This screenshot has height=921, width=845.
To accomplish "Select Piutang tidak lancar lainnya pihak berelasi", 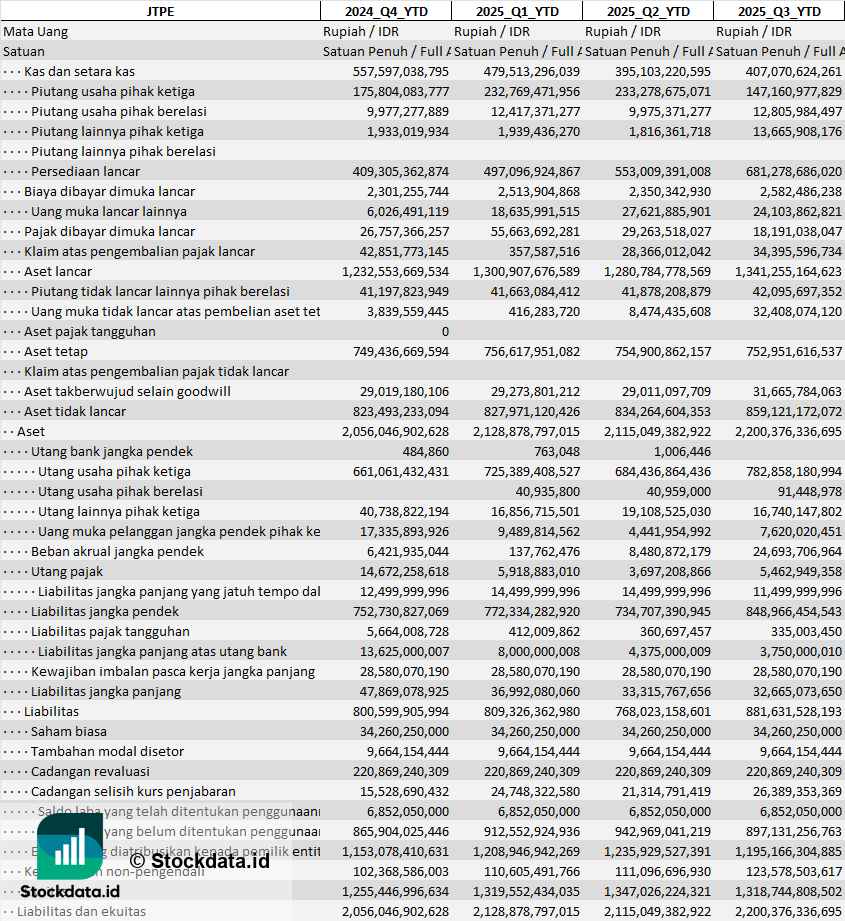I will point(160,291).
